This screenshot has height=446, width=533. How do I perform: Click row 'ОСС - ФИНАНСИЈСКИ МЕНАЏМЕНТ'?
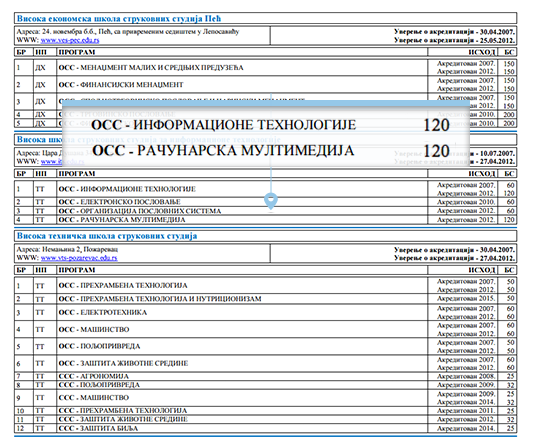(265, 84)
